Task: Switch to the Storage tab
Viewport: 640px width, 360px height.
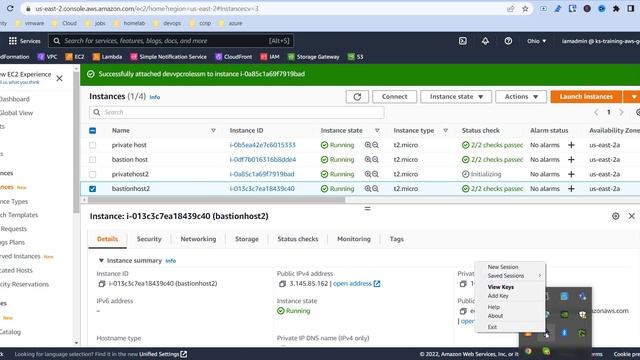Action: click(x=247, y=239)
